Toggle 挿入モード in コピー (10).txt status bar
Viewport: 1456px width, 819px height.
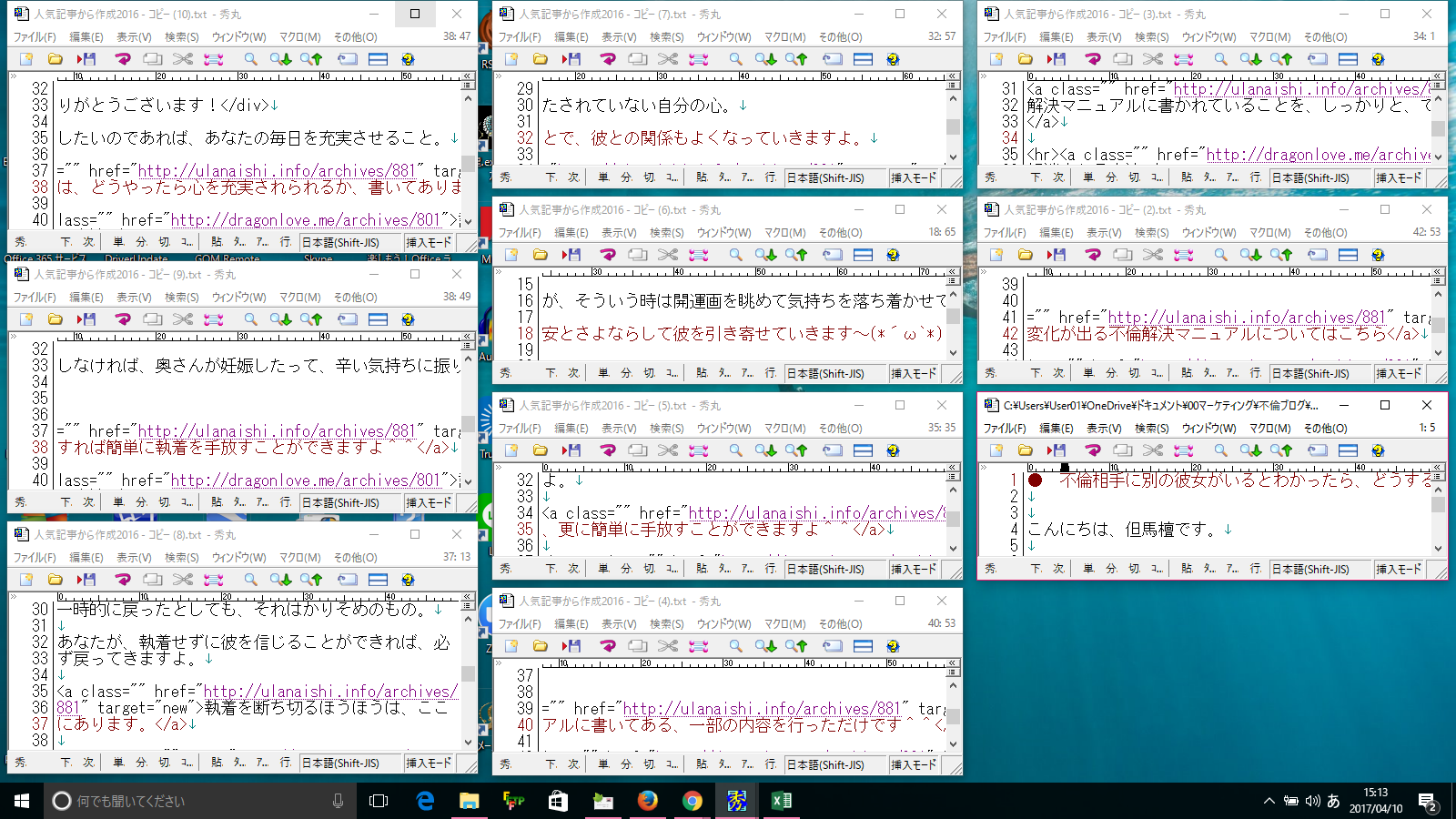[x=429, y=243]
